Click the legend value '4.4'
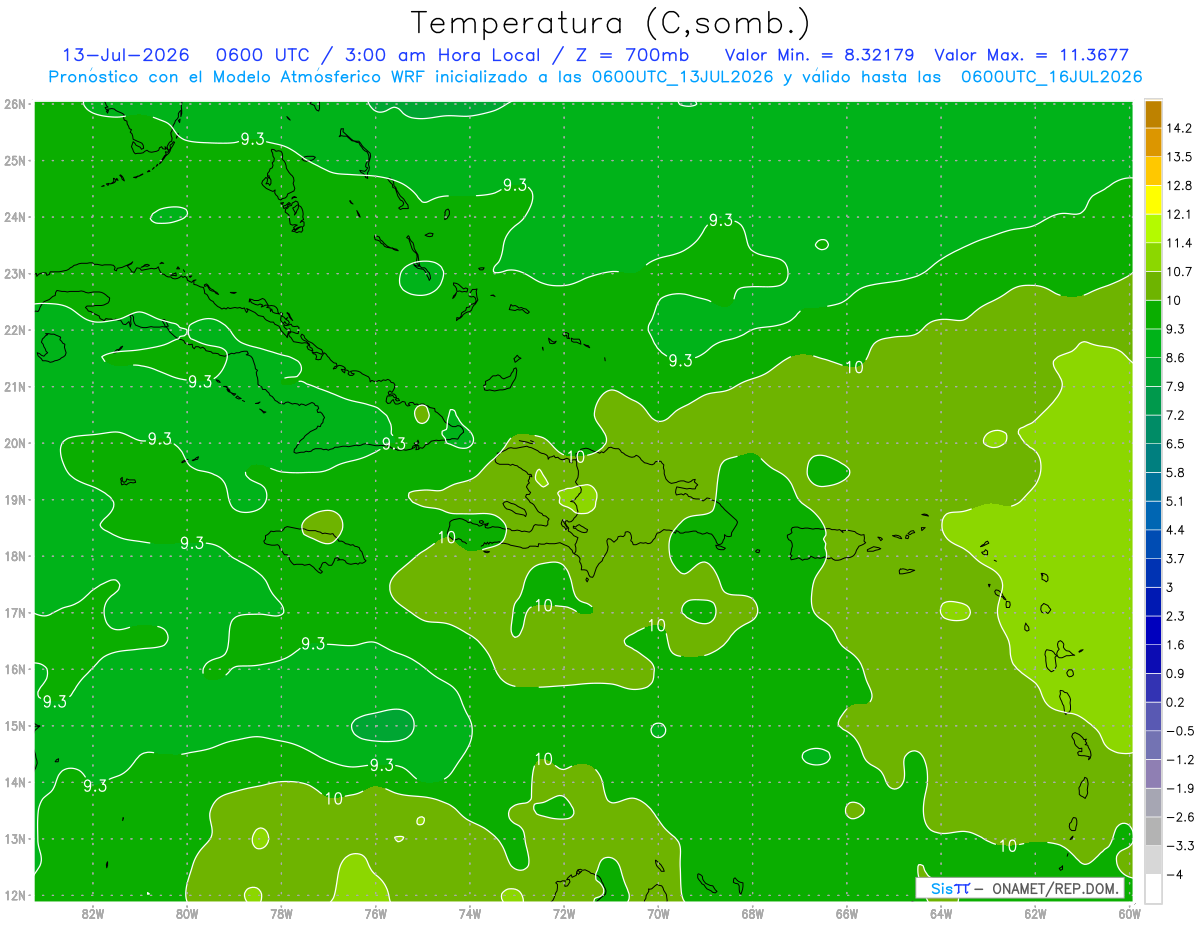 pyautogui.click(x=1176, y=530)
